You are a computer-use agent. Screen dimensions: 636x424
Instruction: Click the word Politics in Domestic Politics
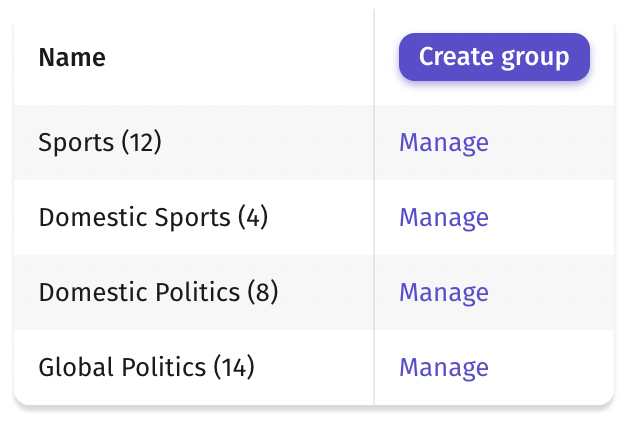pos(198,292)
